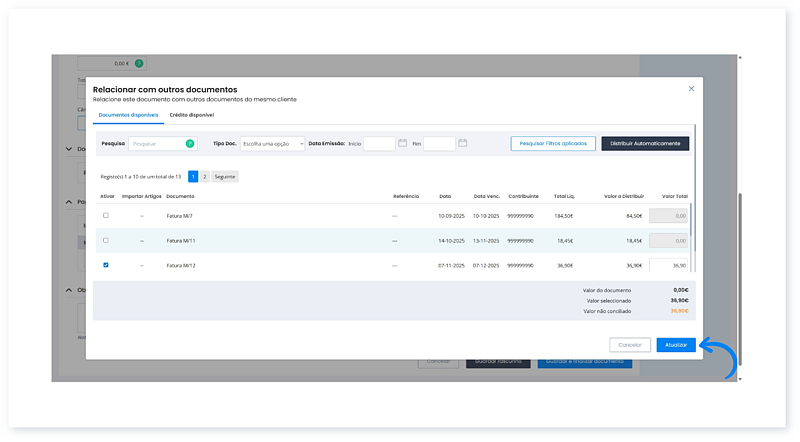Select the Documentos disponíveis tab

127,115
